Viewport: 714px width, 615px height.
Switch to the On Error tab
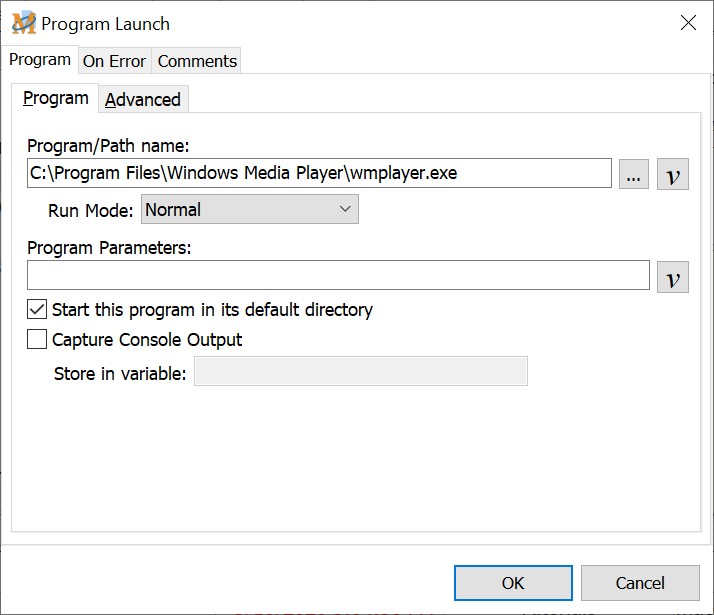click(x=114, y=61)
